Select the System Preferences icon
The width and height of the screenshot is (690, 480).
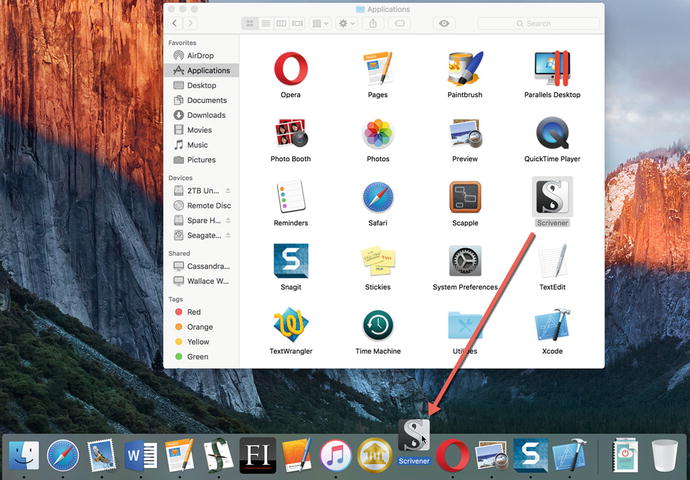(x=465, y=261)
